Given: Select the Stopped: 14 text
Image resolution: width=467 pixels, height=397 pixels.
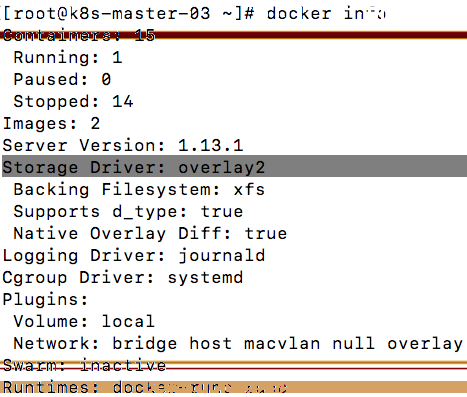Looking at the screenshot, I should coord(73,101).
